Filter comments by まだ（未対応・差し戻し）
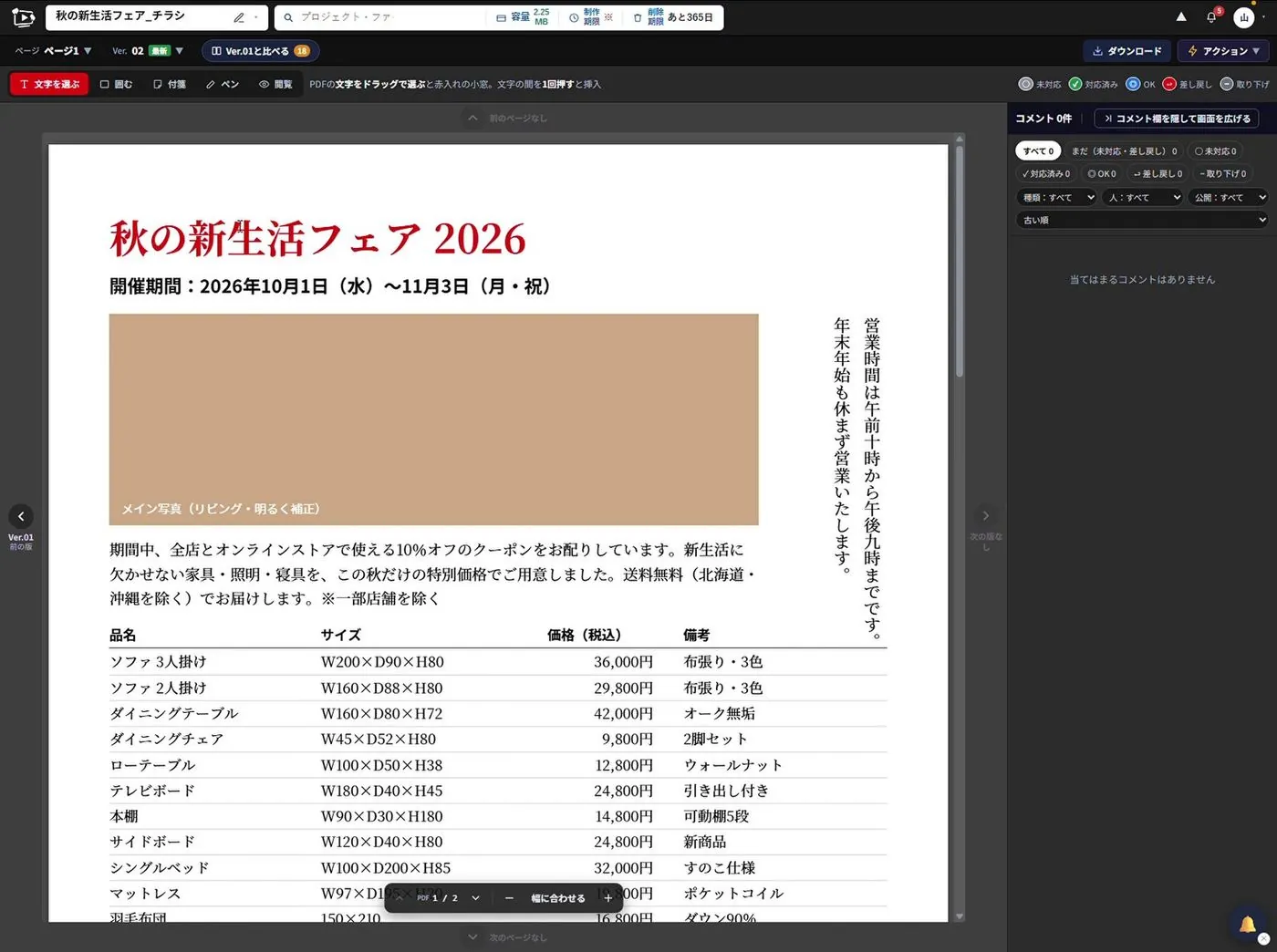The height and width of the screenshot is (952, 1277). click(1124, 151)
